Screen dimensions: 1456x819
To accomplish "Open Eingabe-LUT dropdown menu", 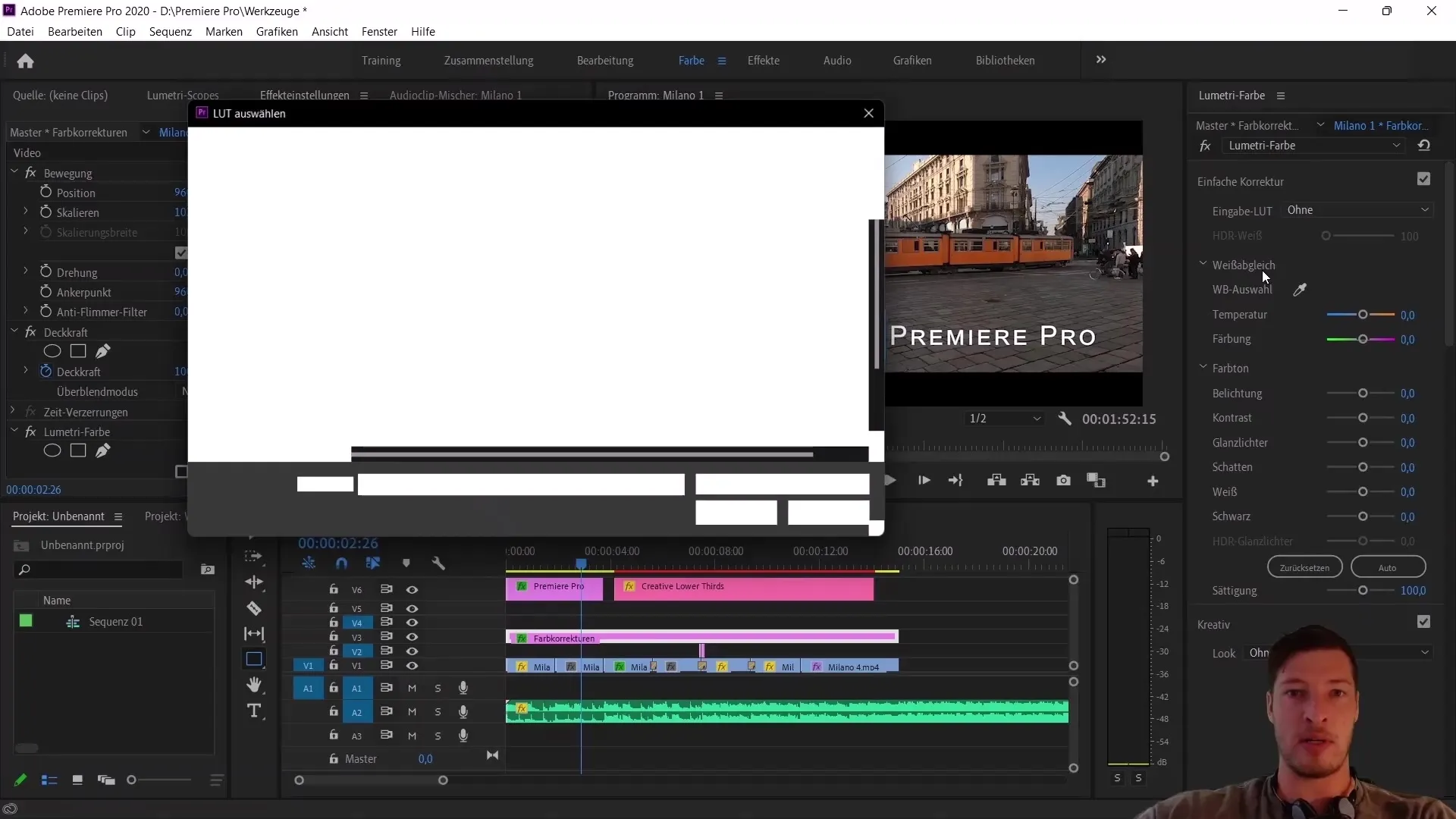I will coord(1357,210).
